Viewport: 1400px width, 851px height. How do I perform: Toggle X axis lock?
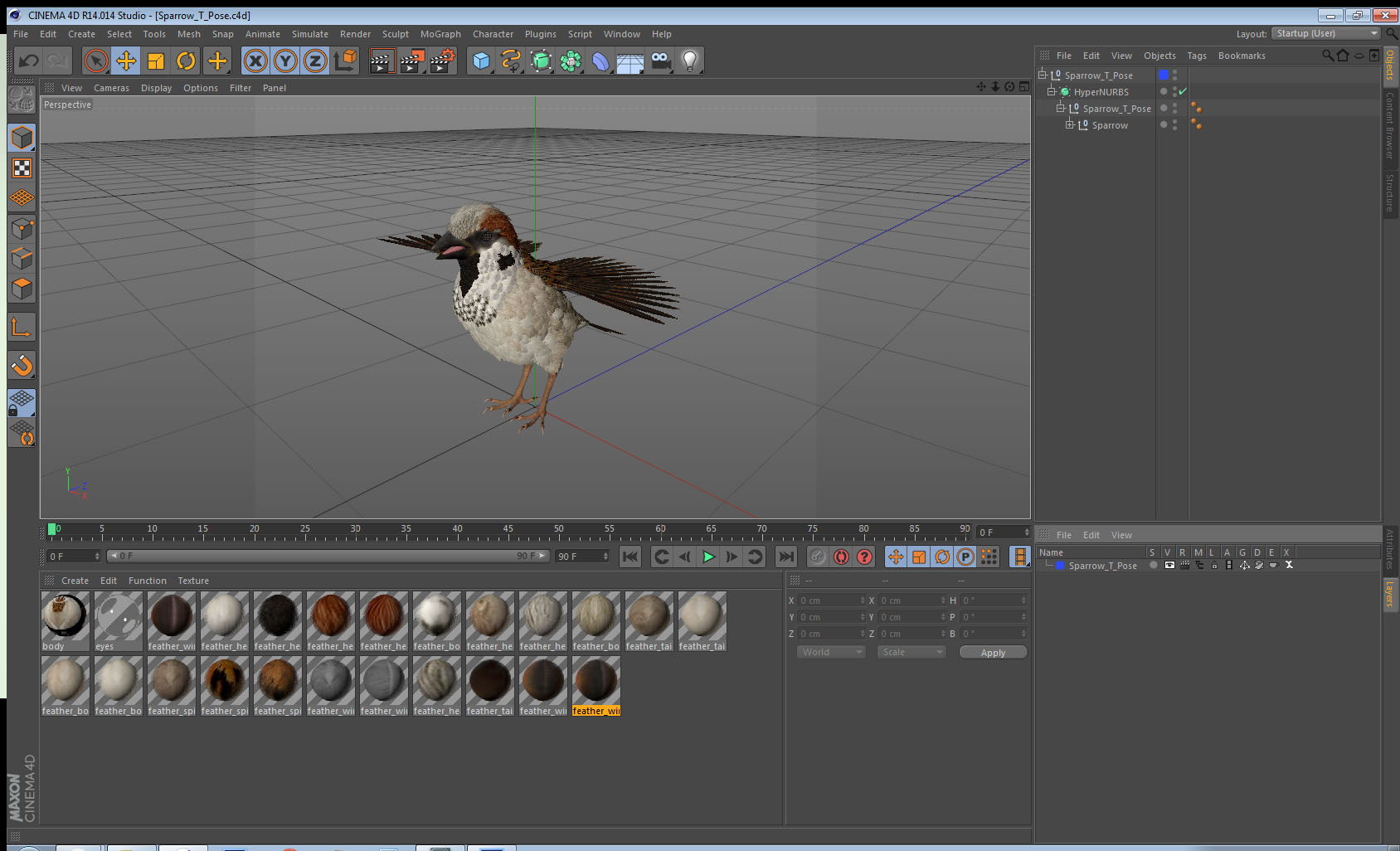pyautogui.click(x=255, y=61)
